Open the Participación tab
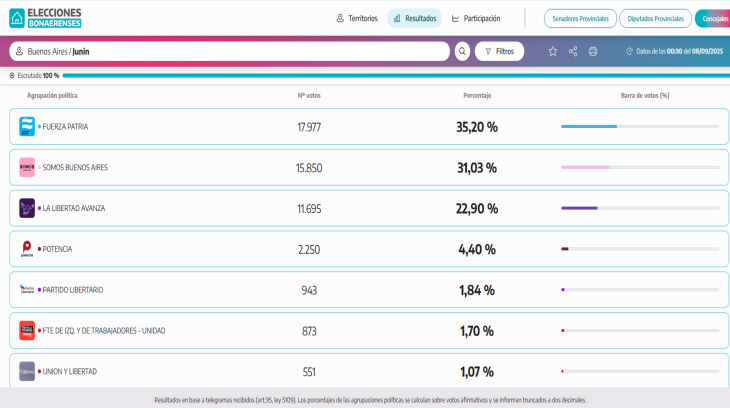The height and width of the screenshot is (408, 730). (476, 18)
